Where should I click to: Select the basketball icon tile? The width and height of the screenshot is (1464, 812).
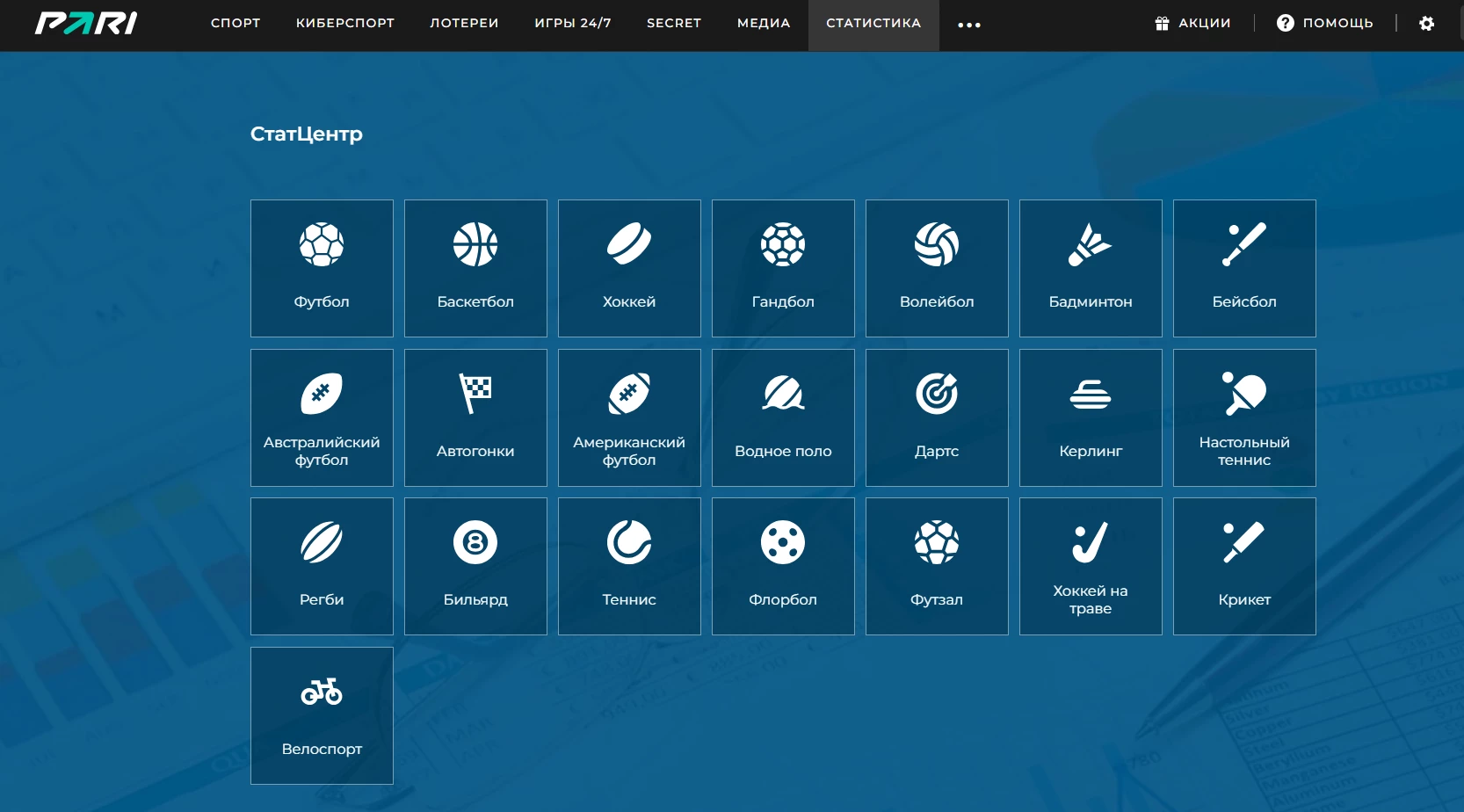[x=475, y=268]
